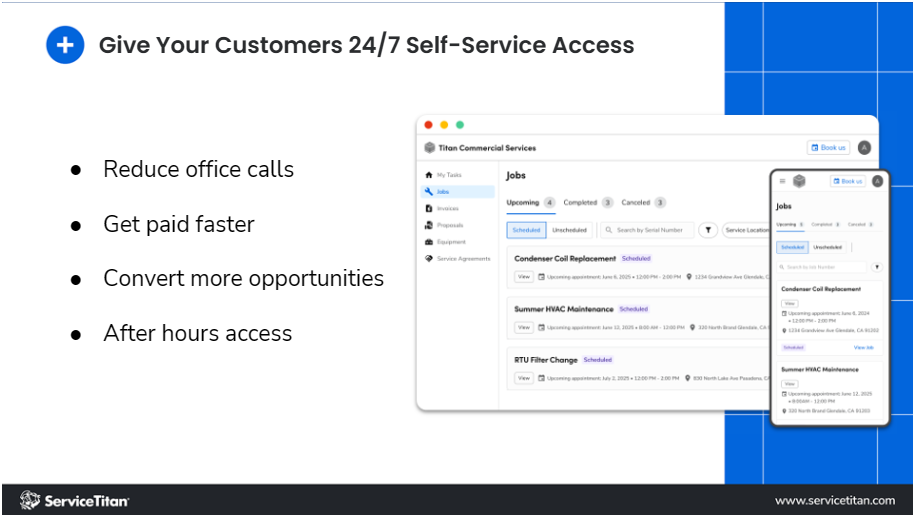Click the filter funnel icon in desktop window
Screen dimensions: 915x517
[708, 230]
